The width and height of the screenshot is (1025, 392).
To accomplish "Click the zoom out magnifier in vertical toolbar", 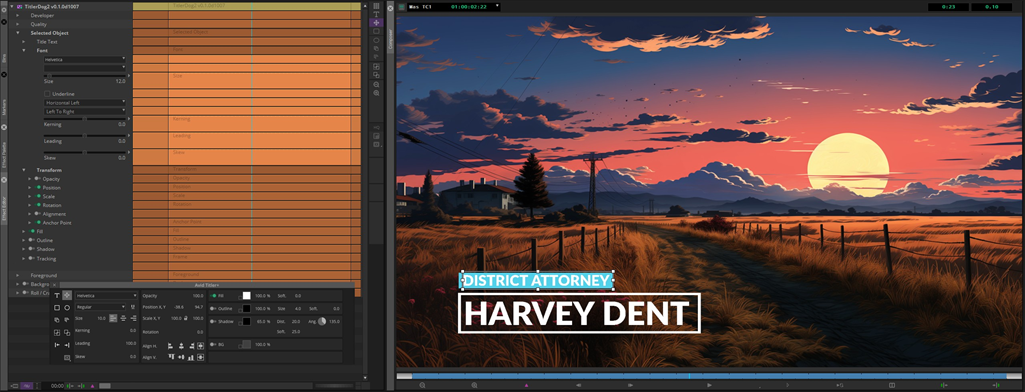I will [x=377, y=84].
